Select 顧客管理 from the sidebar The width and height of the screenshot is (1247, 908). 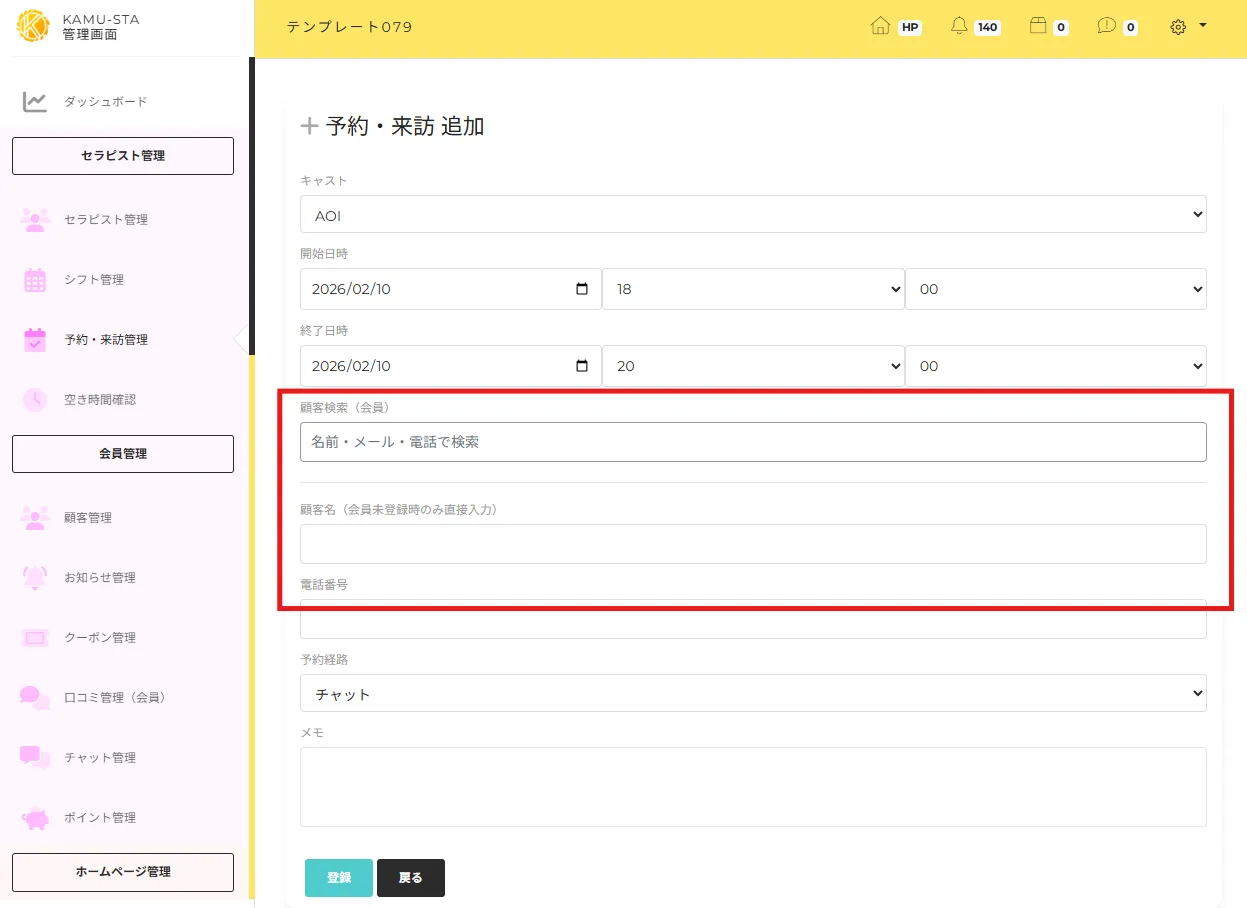[88, 518]
